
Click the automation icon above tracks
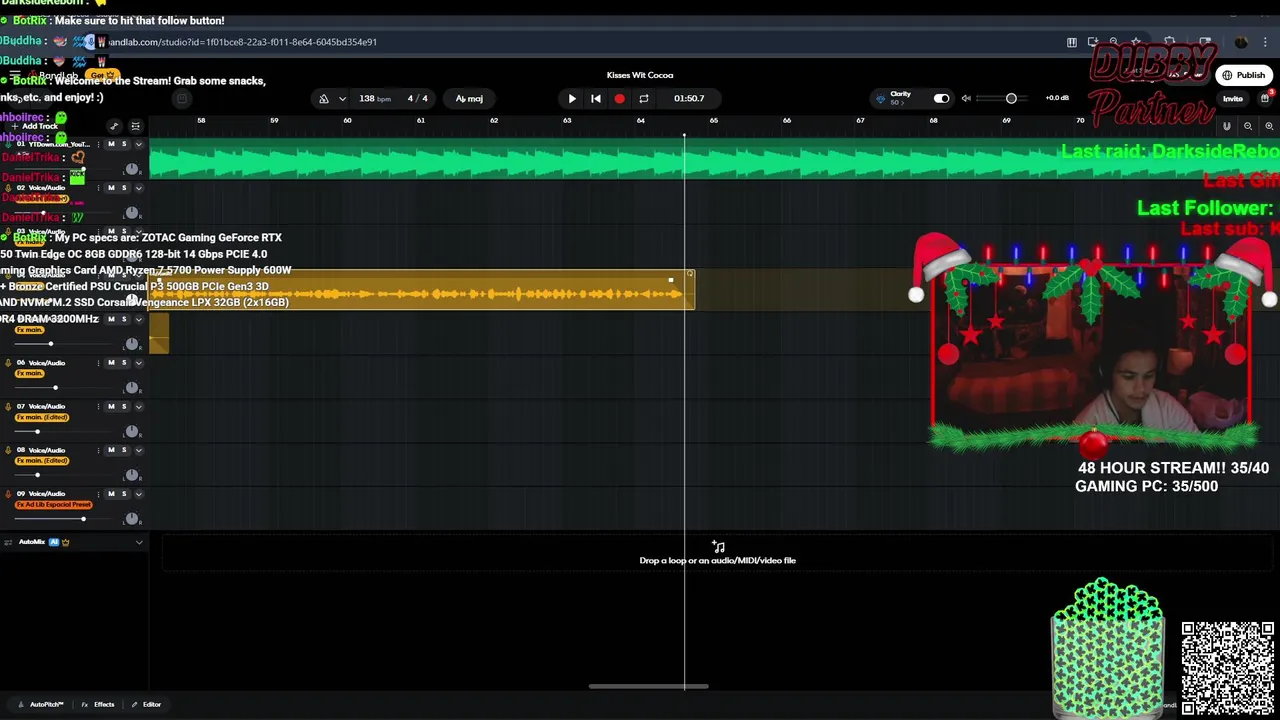coord(114,126)
